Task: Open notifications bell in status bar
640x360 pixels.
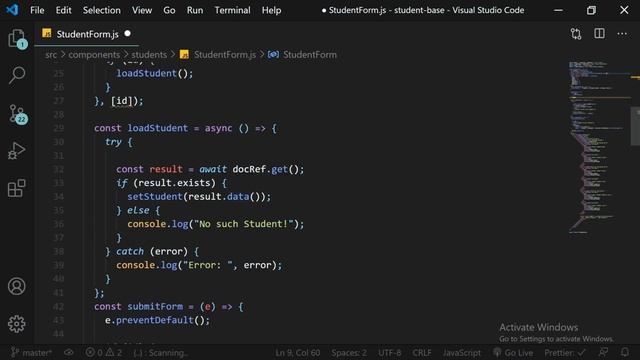Action: [x=625, y=352]
